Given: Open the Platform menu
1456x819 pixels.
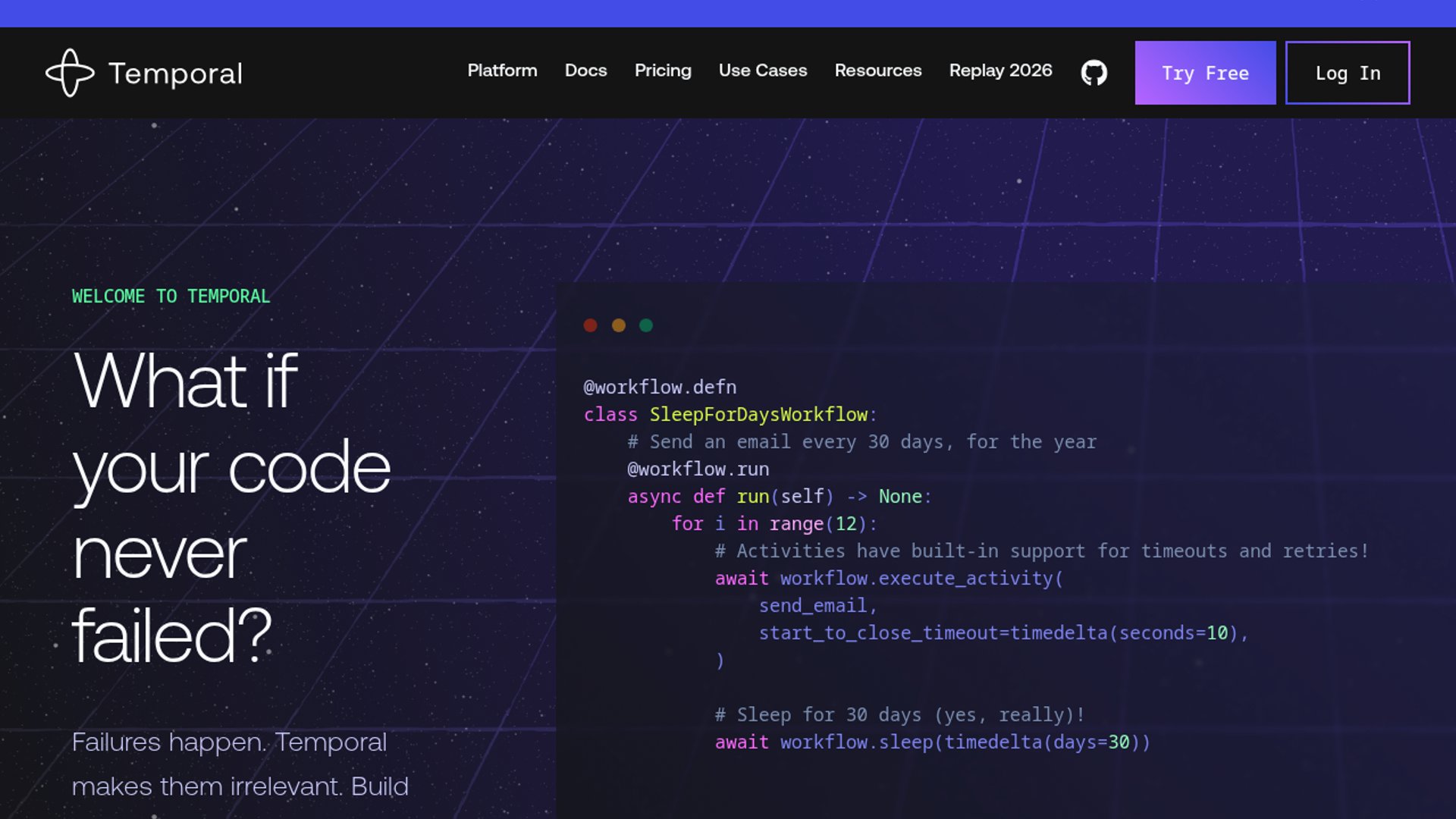Looking at the screenshot, I should (502, 71).
